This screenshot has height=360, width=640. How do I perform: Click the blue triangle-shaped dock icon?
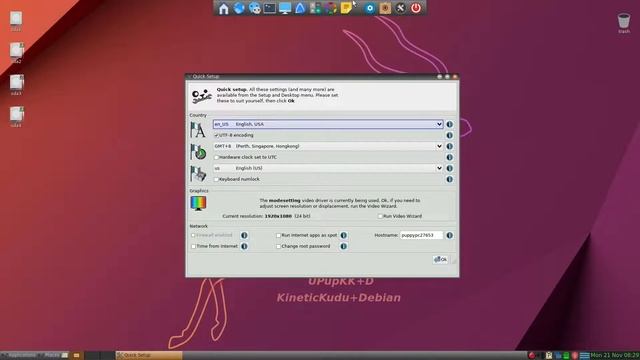coord(300,8)
